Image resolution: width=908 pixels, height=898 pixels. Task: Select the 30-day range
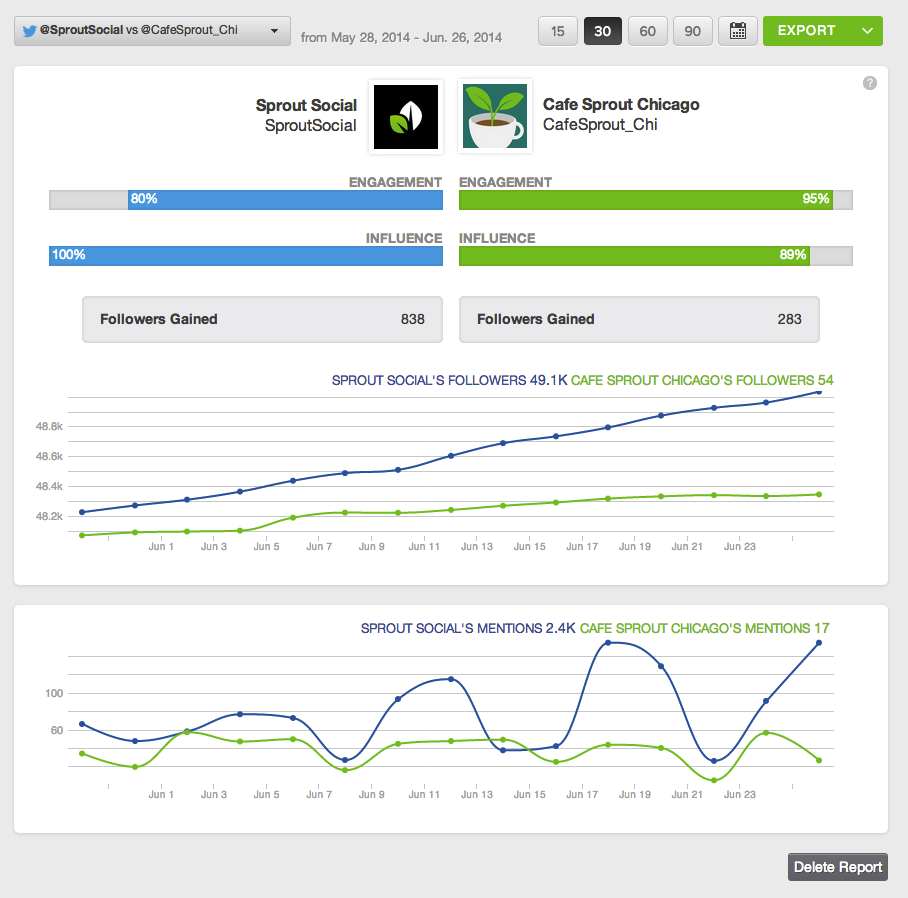pyautogui.click(x=602, y=31)
